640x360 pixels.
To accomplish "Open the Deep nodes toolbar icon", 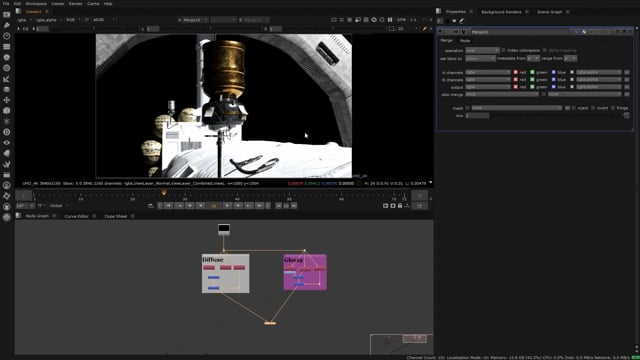I will [x=7, y=132].
